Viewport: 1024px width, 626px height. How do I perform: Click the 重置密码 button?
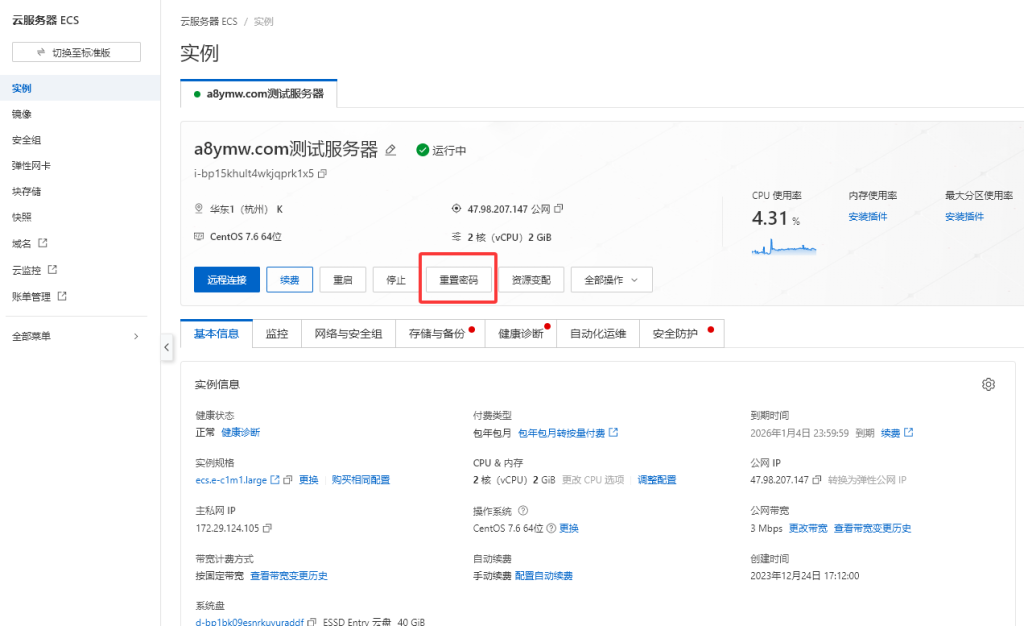(x=458, y=279)
